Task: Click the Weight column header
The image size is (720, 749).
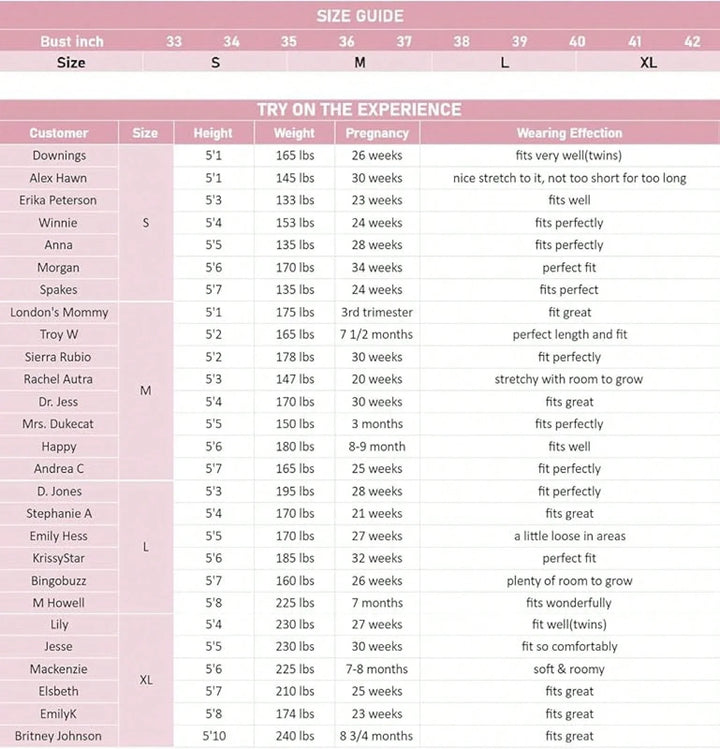Action: [293, 133]
